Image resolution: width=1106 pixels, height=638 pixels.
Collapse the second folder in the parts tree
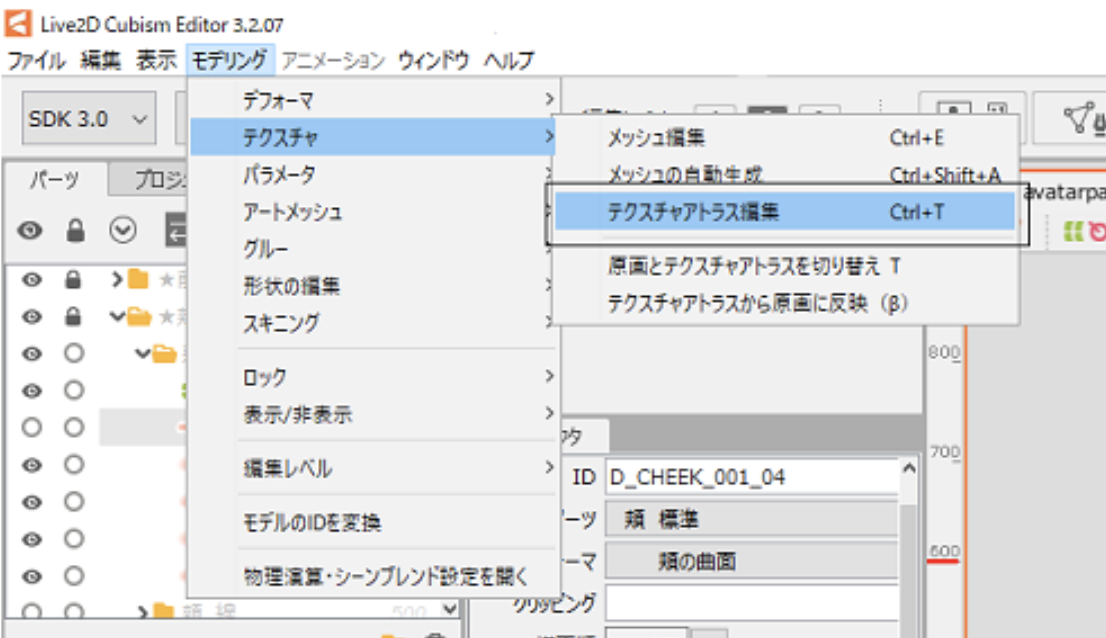coord(117,318)
